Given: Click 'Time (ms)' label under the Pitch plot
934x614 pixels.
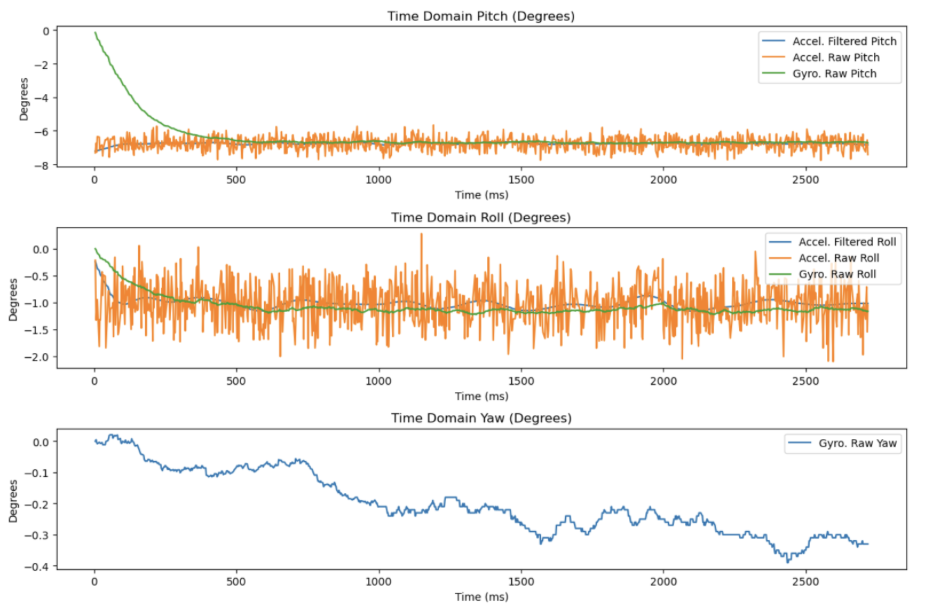Looking at the screenshot, I should 481,195.
